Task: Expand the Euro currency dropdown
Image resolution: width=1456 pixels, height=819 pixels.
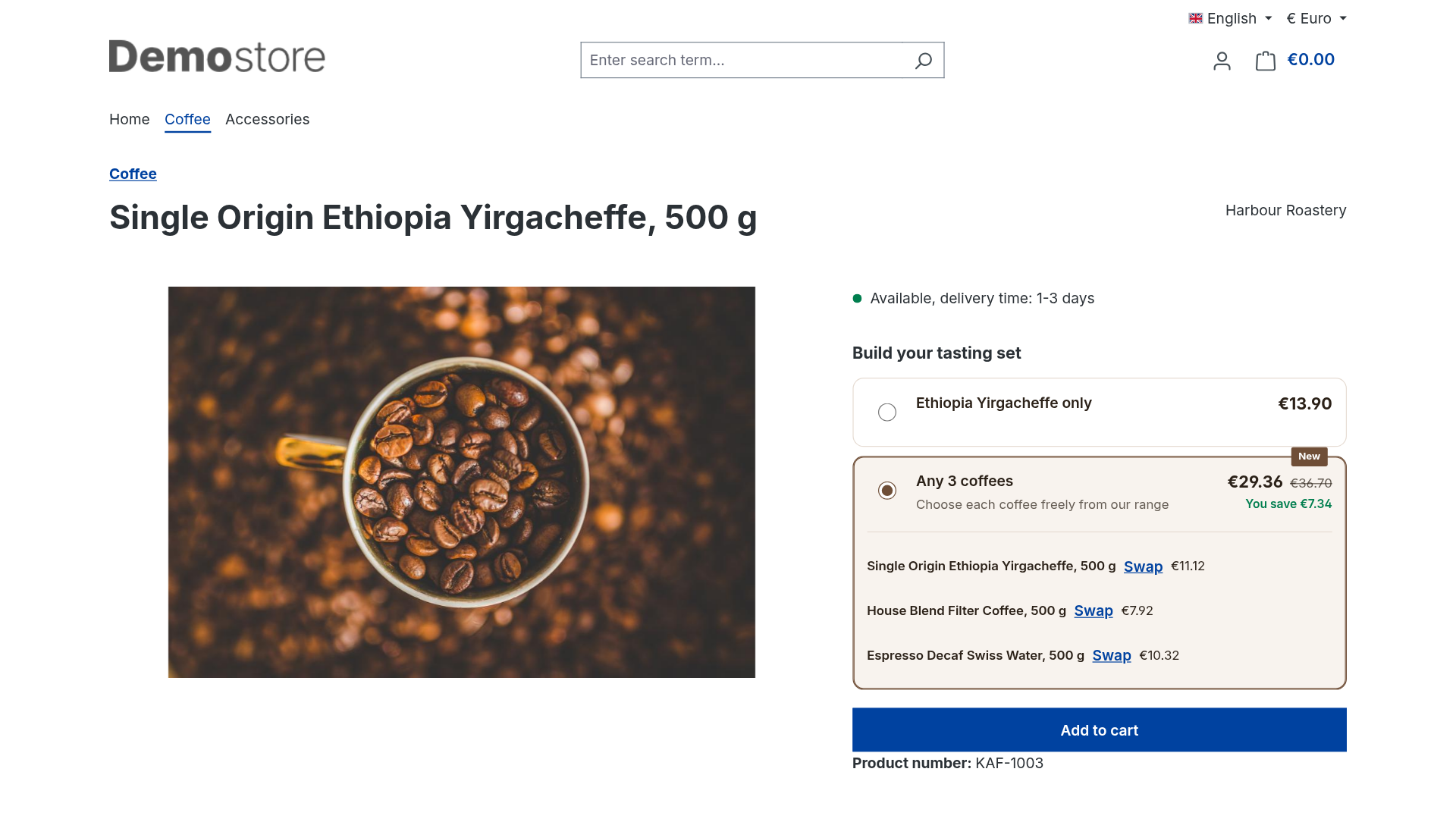Action: tap(1316, 18)
